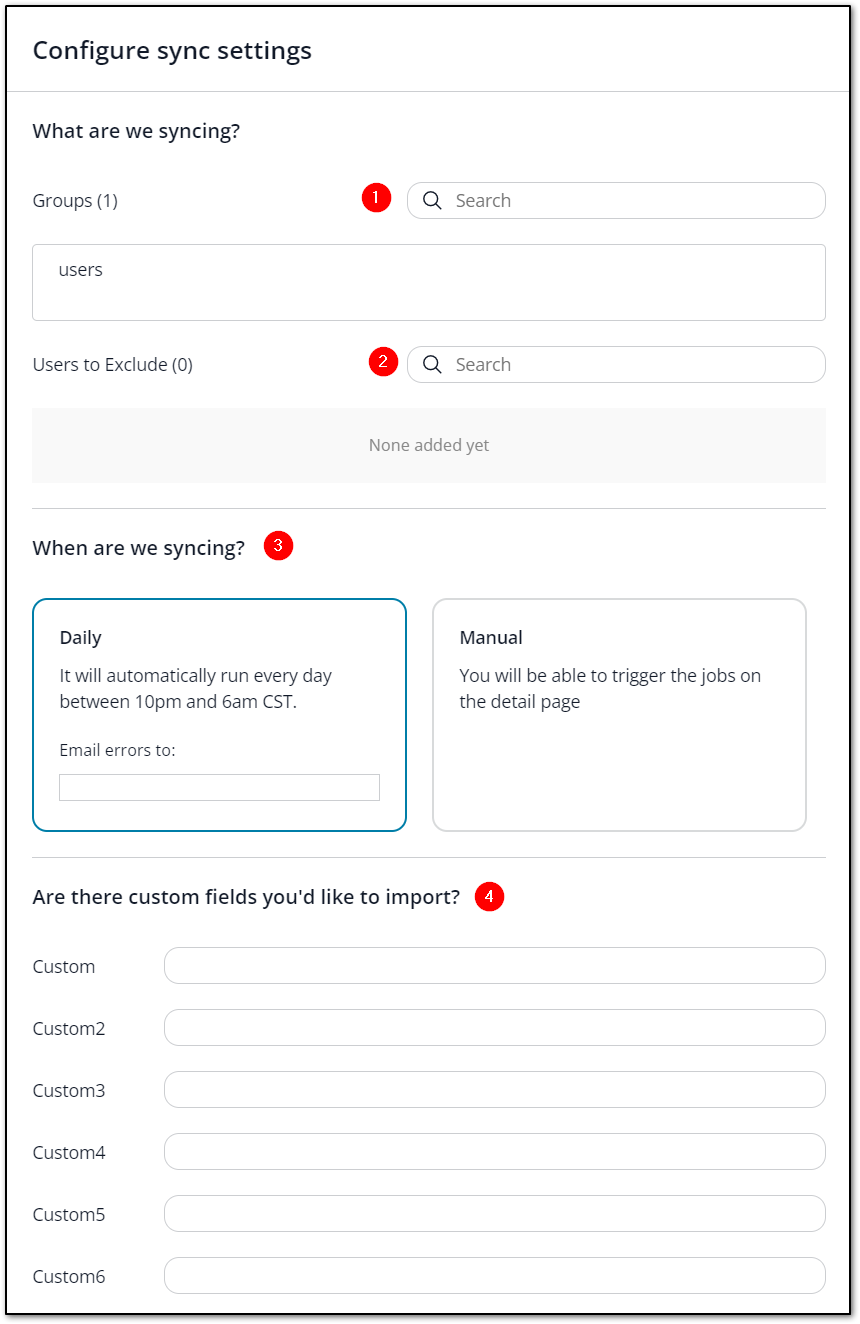Viewport: 860px width, 1324px height.
Task: Click the Custom6 field input
Action: click(x=494, y=1275)
